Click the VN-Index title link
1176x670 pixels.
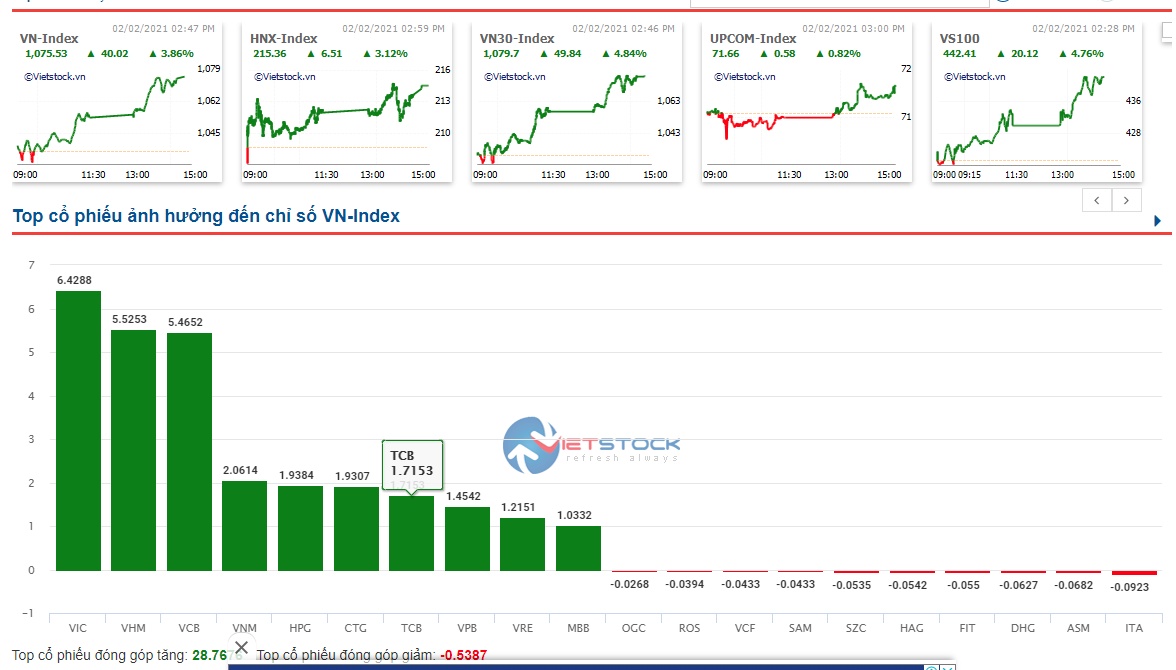(x=49, y=39)
